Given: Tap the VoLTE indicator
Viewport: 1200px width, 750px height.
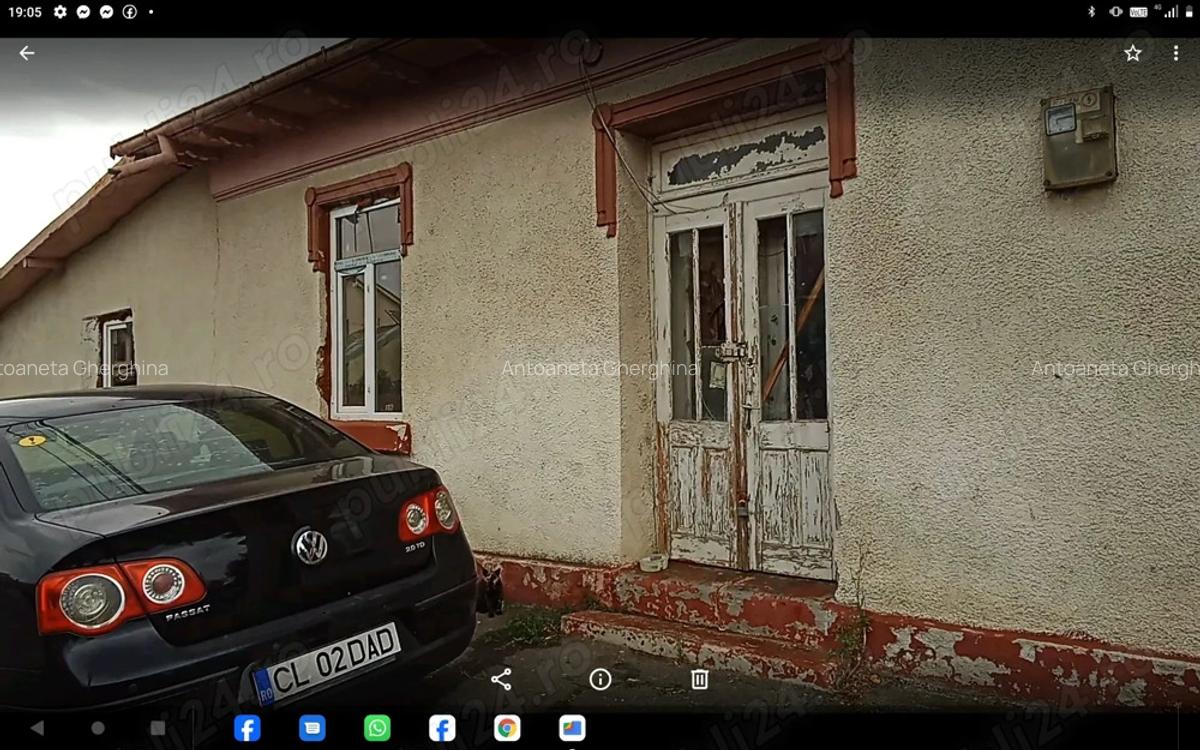Looking at the screenshot, I should [x=1138, y=13].
